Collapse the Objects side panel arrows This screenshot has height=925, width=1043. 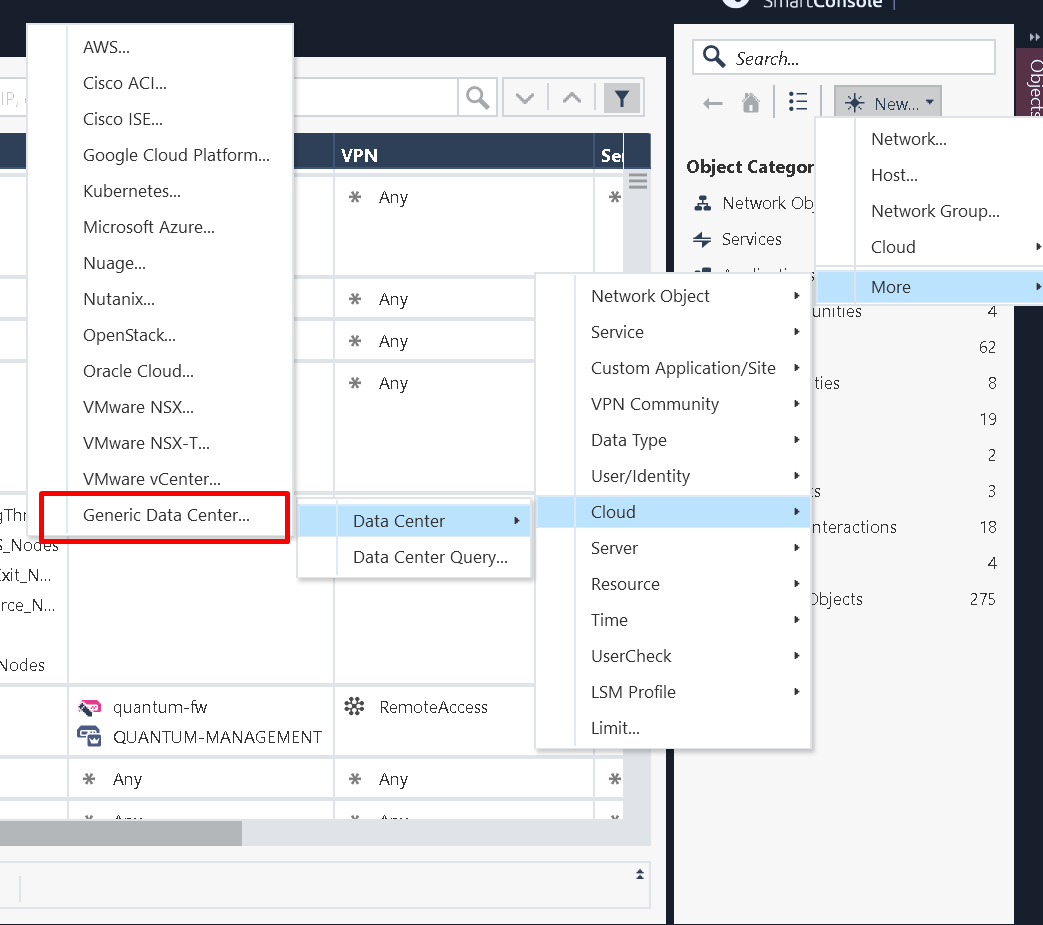1034,37
